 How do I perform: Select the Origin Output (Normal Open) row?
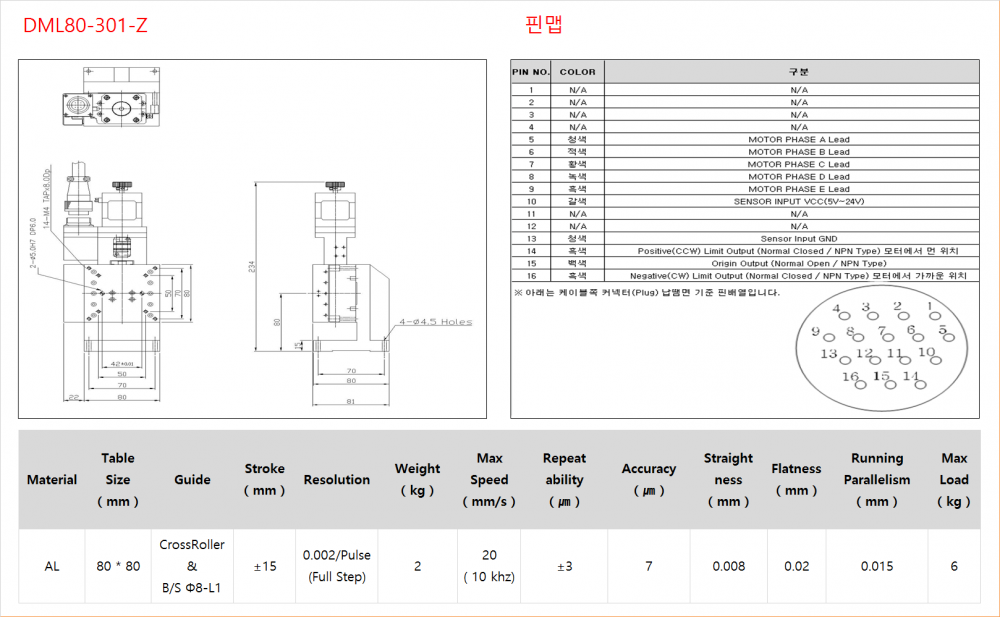[x=798, y=263]
